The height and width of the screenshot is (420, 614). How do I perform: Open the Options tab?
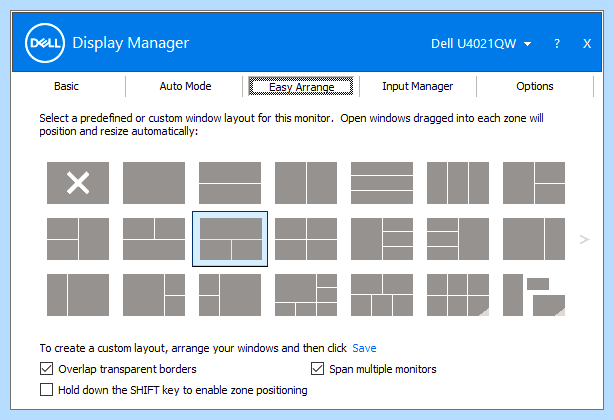click(535, 86)
